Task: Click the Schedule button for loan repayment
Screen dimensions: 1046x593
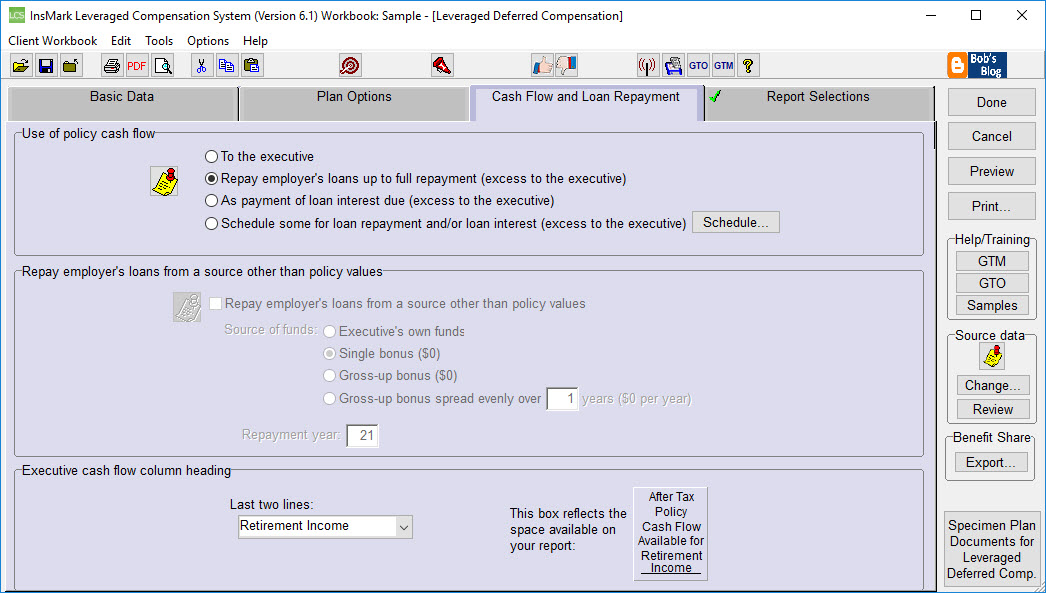Action: click(736, 222)
